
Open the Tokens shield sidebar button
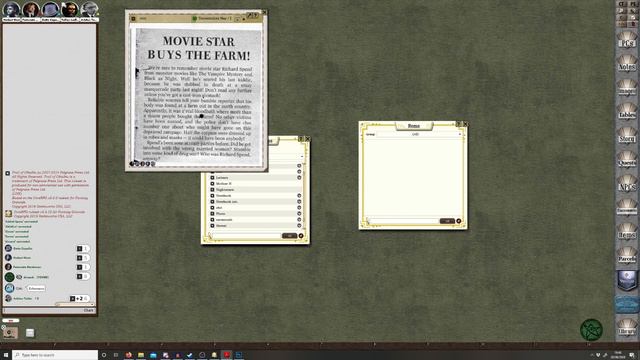click(627, 280)
